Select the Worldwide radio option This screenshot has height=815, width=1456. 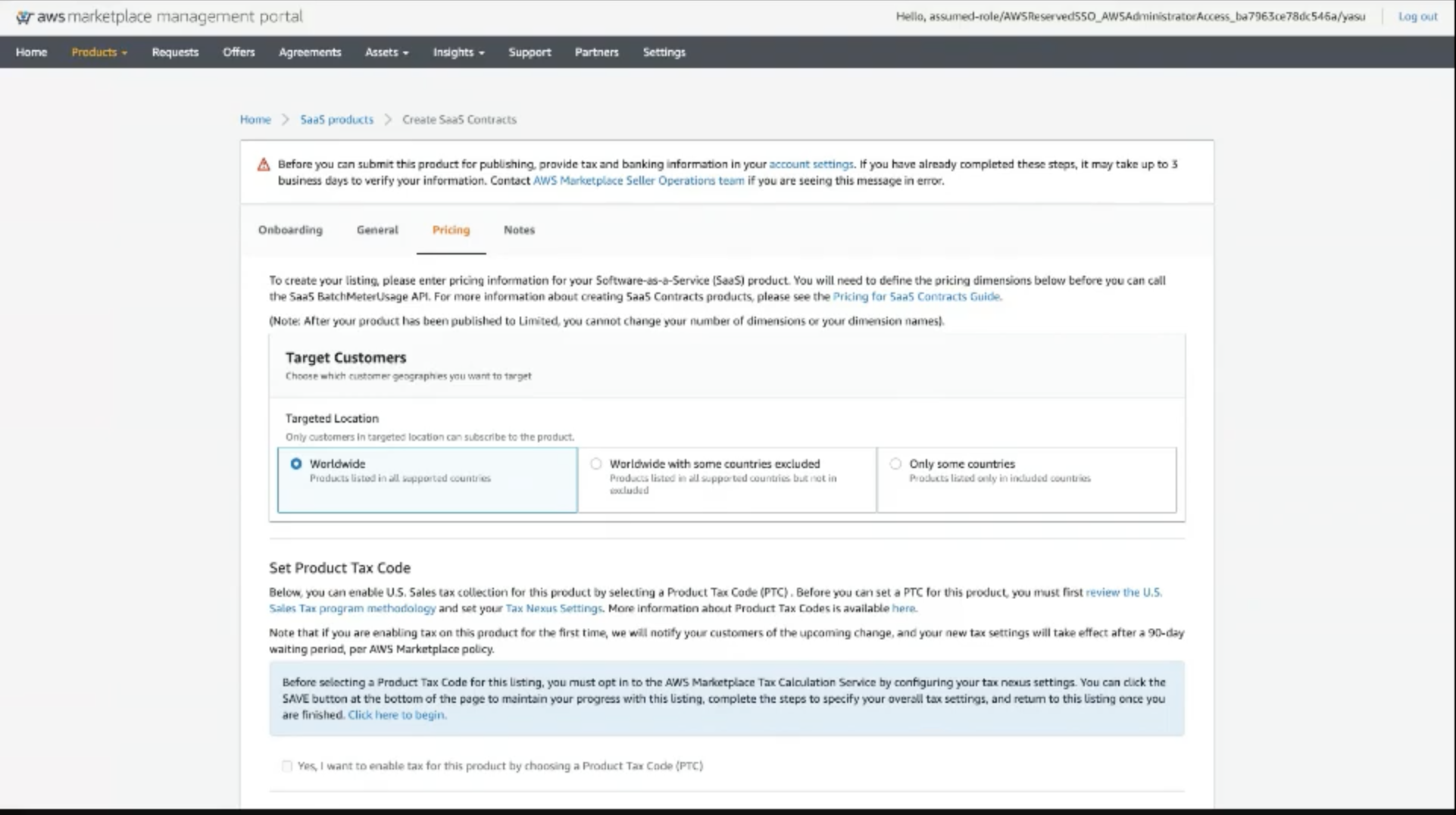pyautogui.click(x=296, y=464)
